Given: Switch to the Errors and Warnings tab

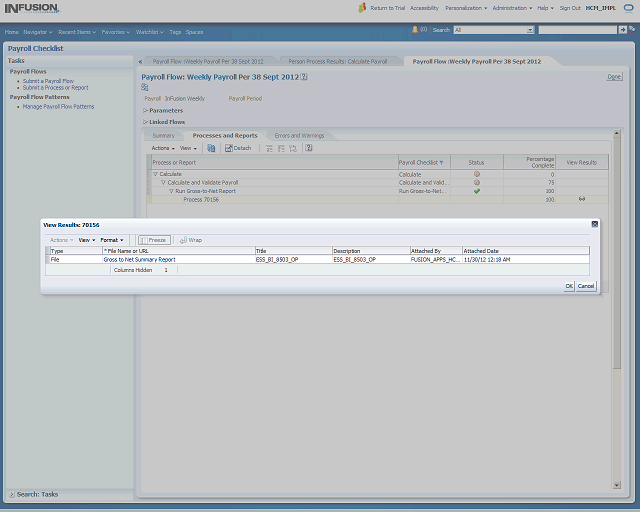Looking at the screenshot, I should [x=297, y=135].
